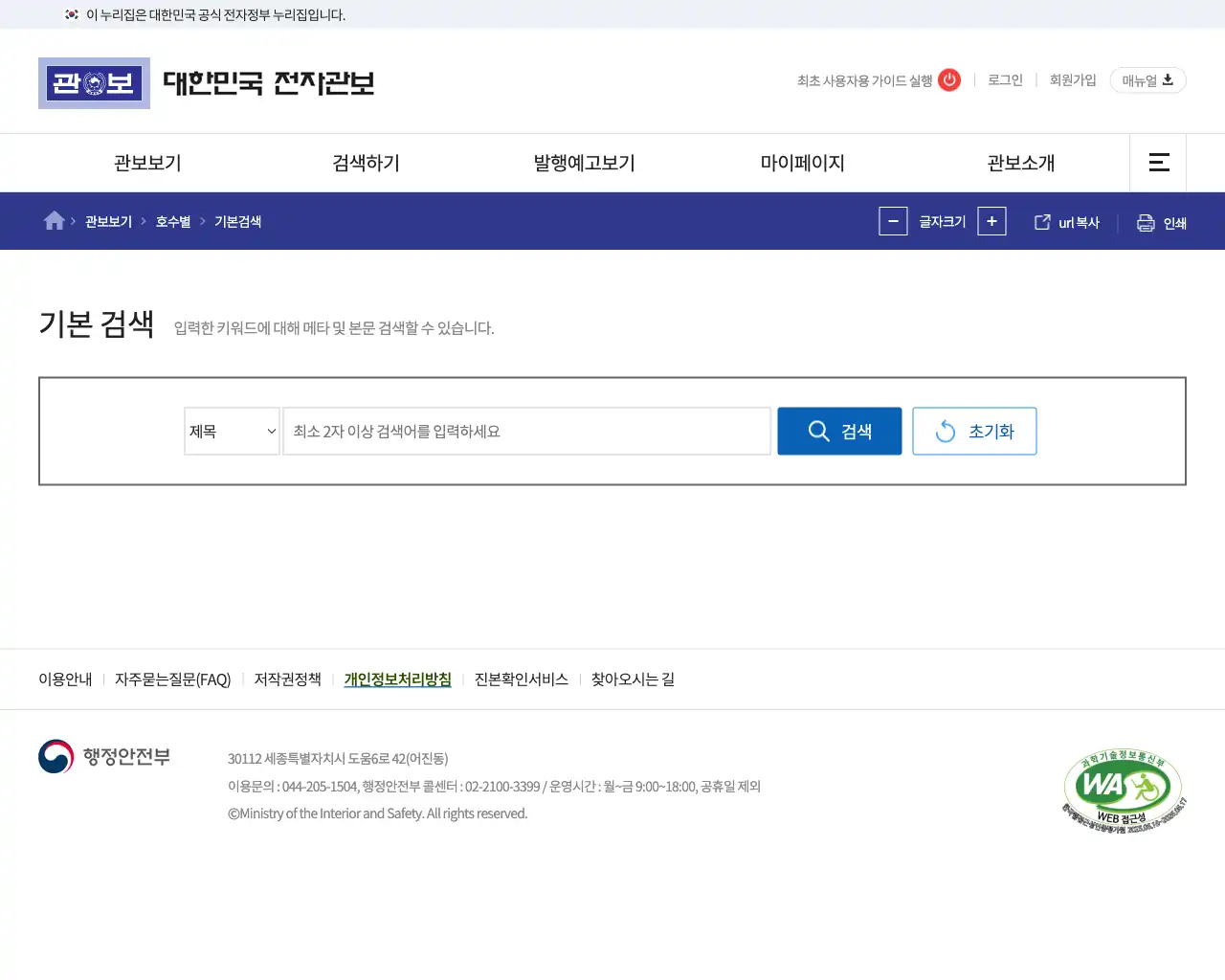Launch the first-time user guide power icon
1225x980 pixels.
(948, 80)
